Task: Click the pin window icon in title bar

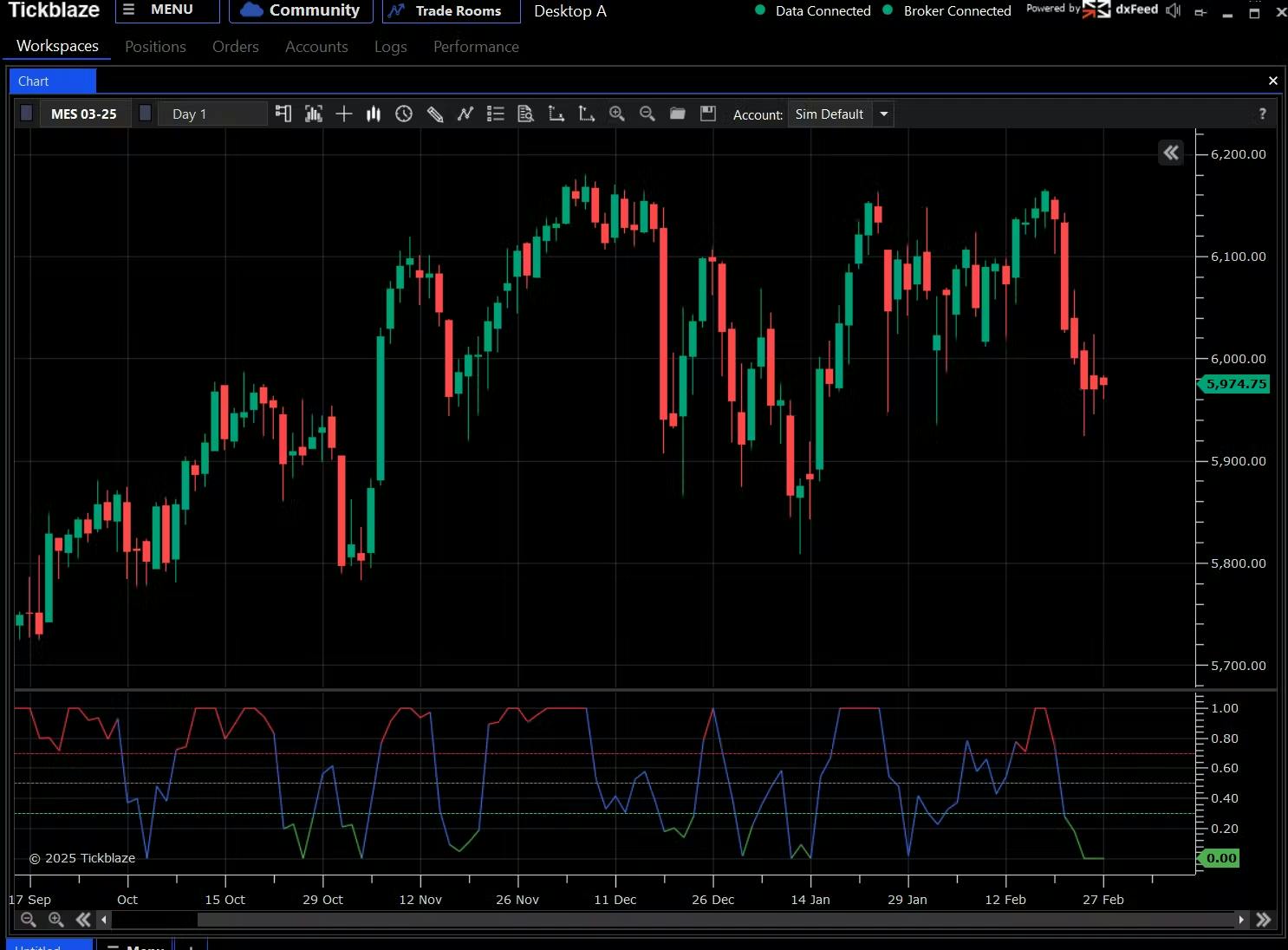Action: (1200, 12)
